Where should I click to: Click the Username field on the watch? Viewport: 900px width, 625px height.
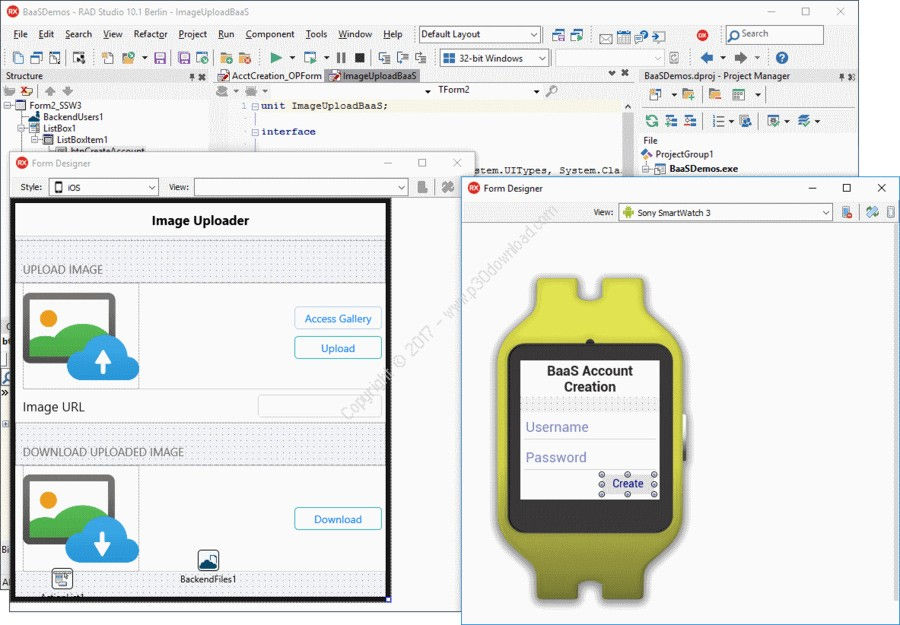pyautogui.click(x=589, y=427)
